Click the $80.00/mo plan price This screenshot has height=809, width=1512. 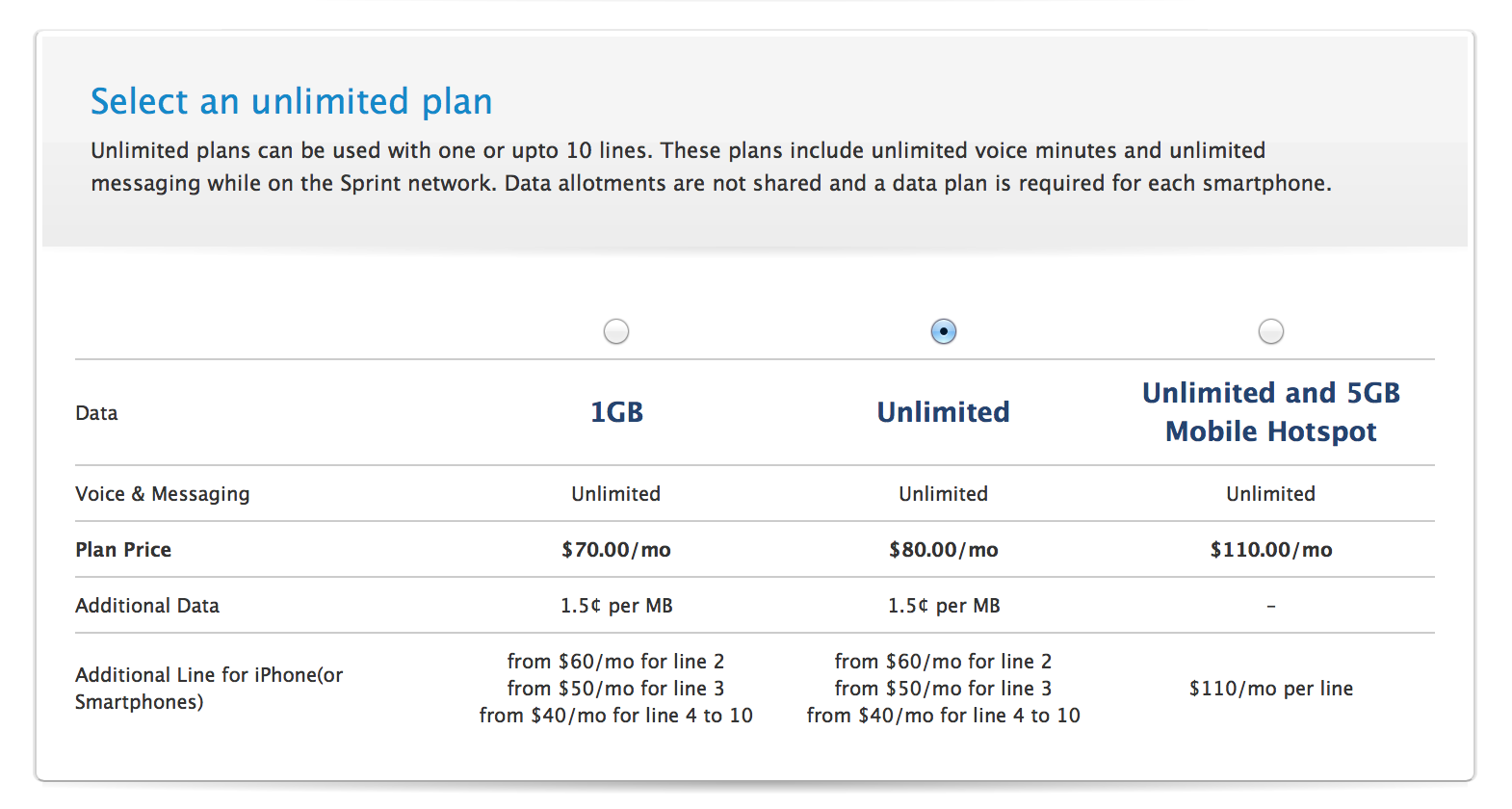pyautogui.click(x=943, y=550)
